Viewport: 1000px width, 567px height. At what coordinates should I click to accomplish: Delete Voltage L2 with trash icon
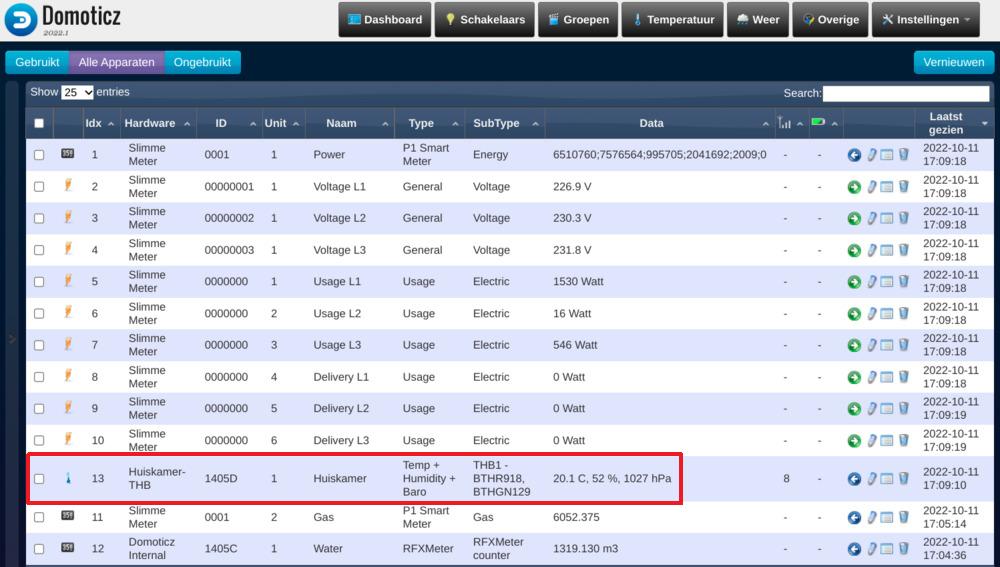click(904, 218)
